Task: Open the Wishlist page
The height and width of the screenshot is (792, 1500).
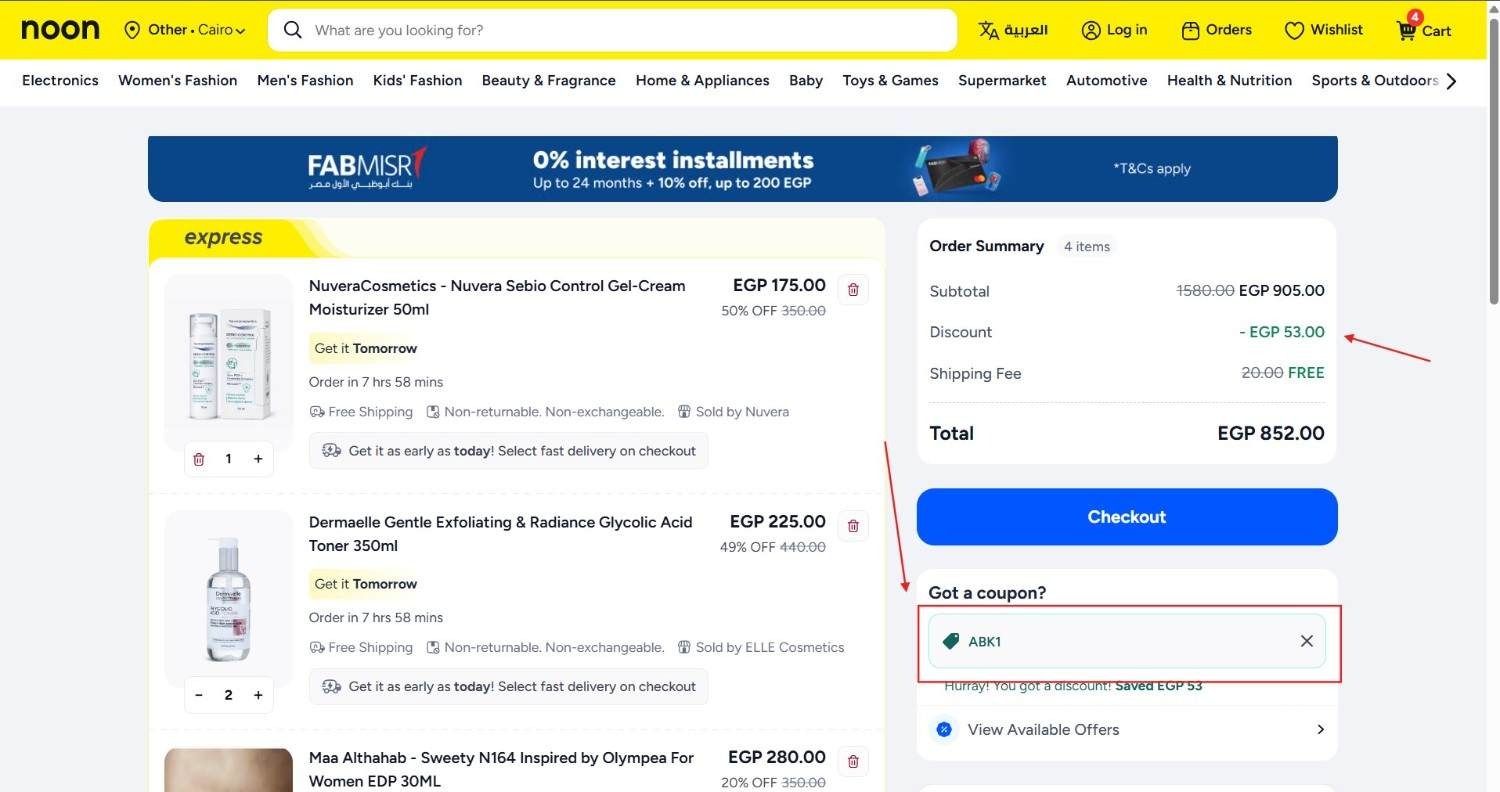Action: coord(1337,30)
